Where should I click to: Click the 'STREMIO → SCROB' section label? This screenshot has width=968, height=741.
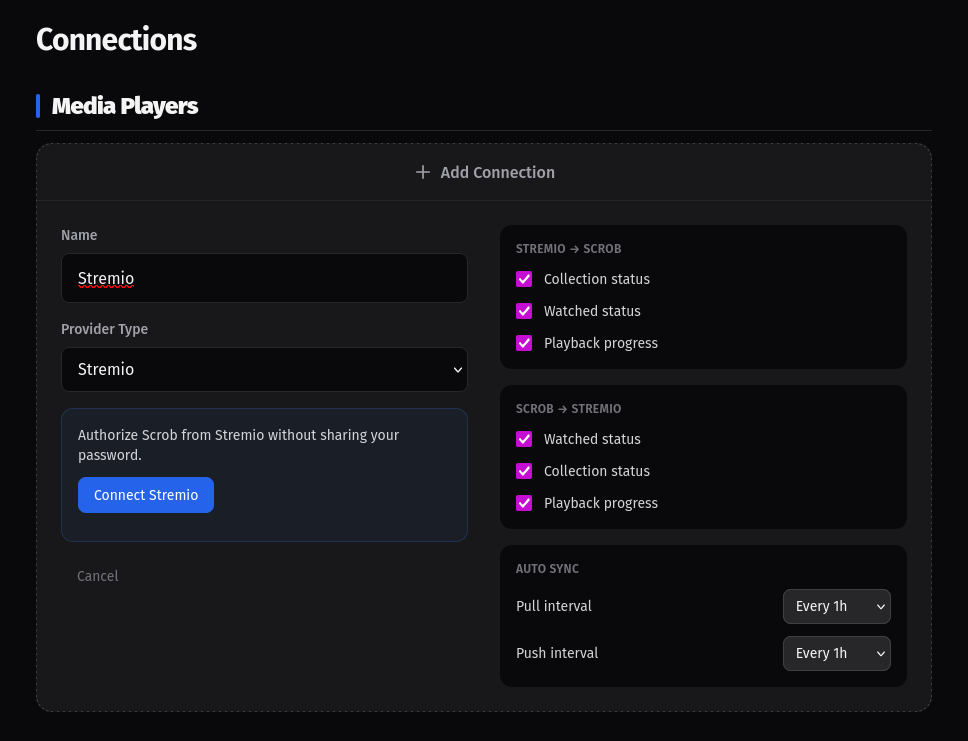point(569,249)
